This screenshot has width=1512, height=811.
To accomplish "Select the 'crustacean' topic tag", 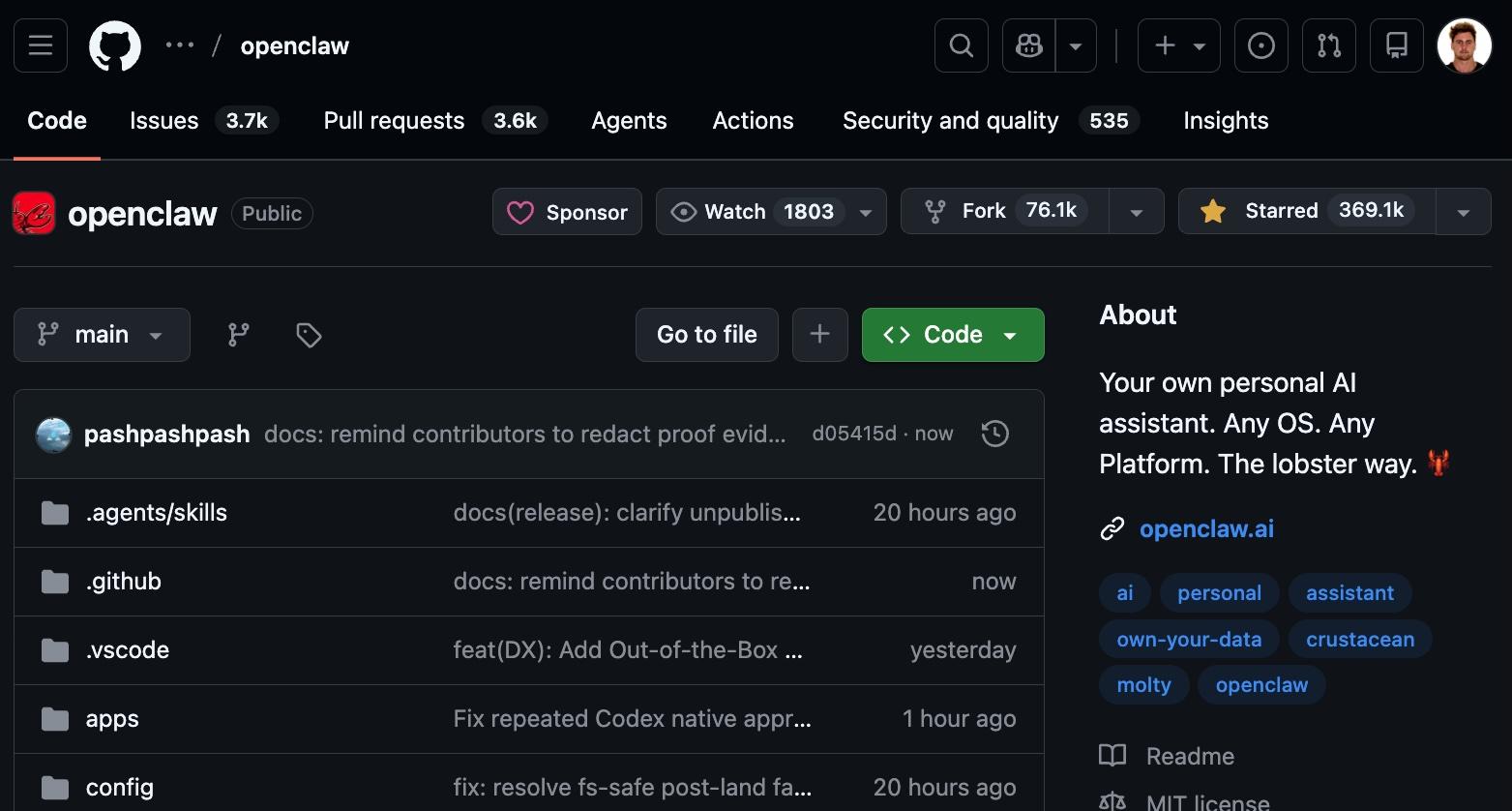I will (x=1360, y=640).
